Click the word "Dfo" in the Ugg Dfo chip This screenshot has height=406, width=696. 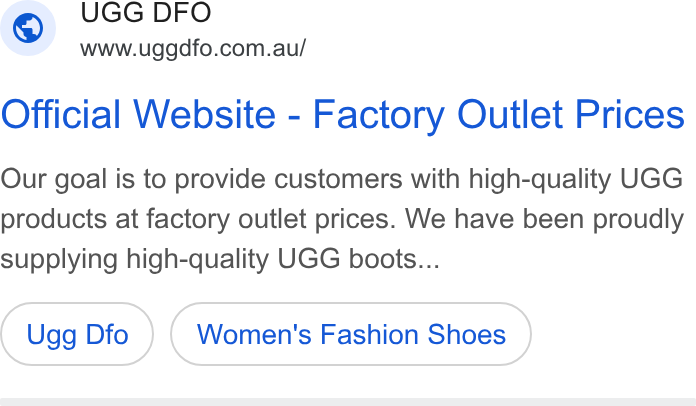pyautogui.click(x=107, y=334)
